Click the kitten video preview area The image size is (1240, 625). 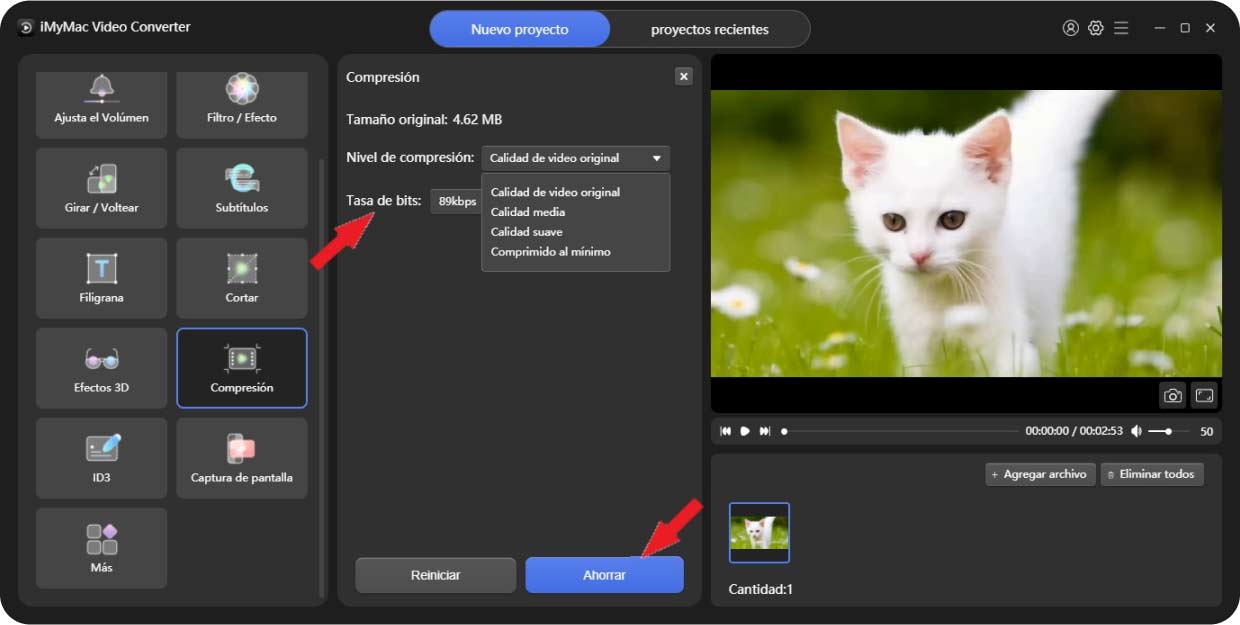[966, 233]
